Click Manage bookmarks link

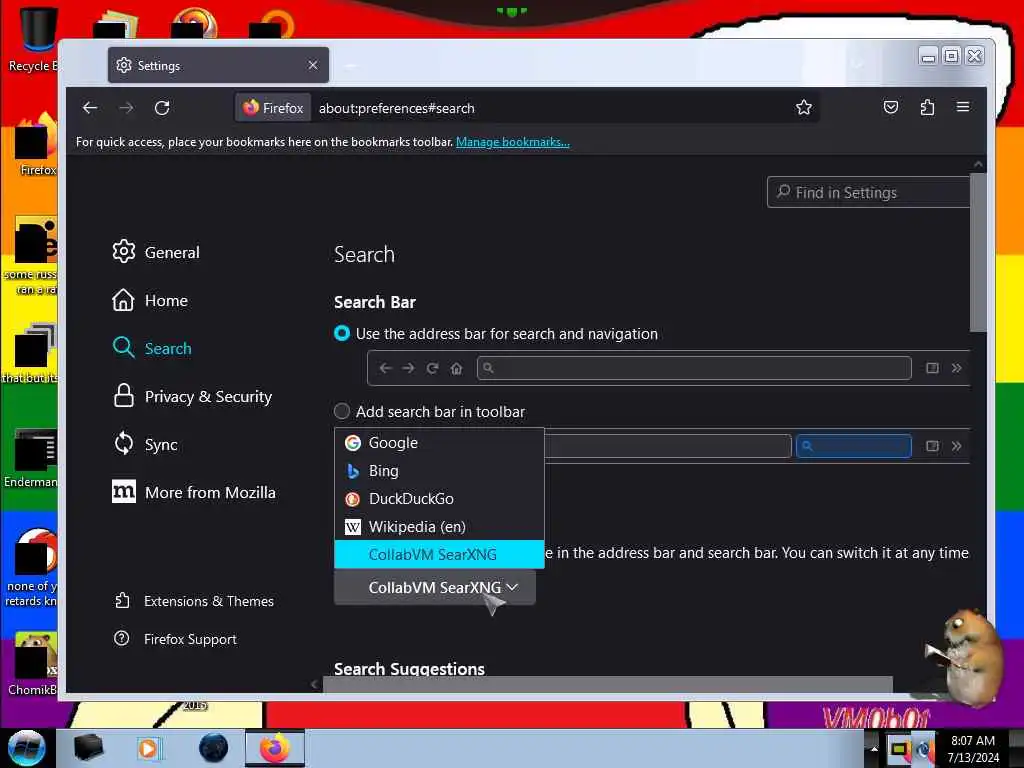(513, 142)
